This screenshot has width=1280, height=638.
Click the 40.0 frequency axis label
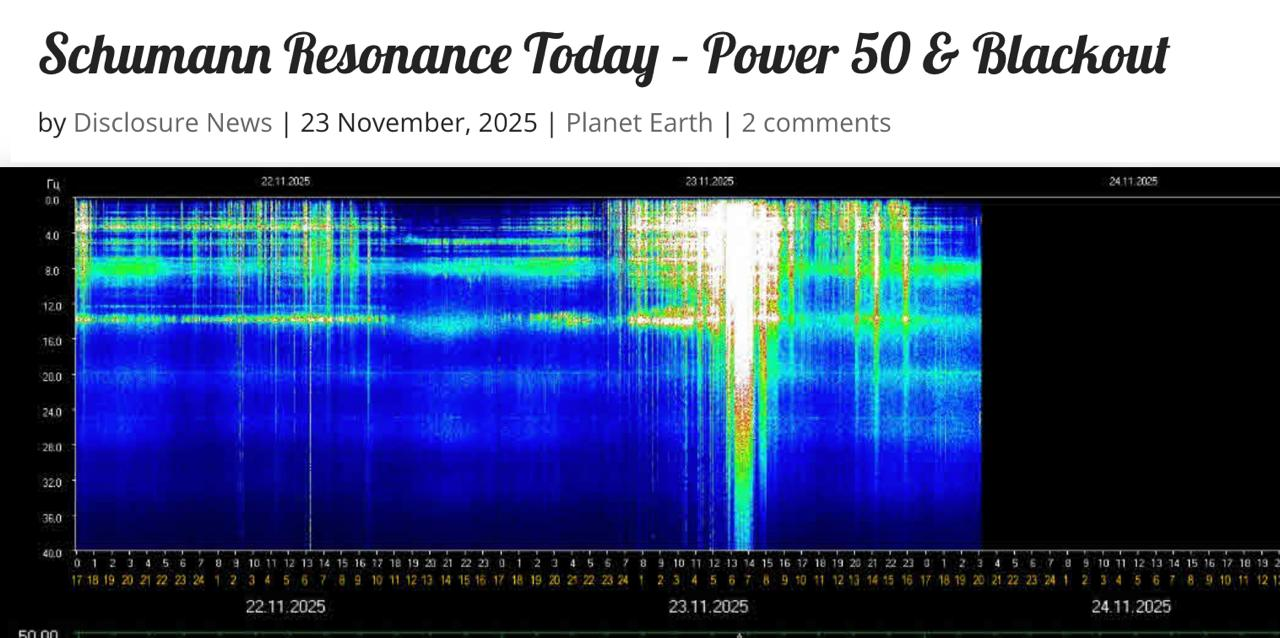coord(52,552)
